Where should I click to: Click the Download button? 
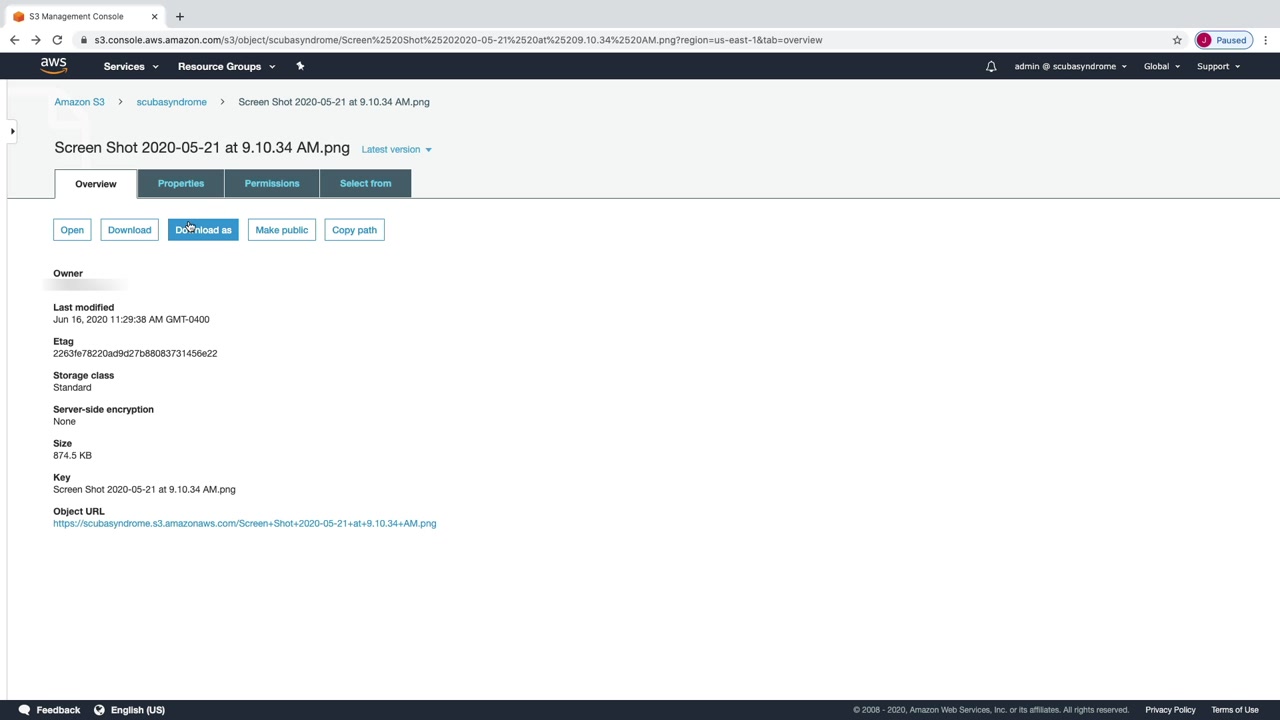[130, 230]
